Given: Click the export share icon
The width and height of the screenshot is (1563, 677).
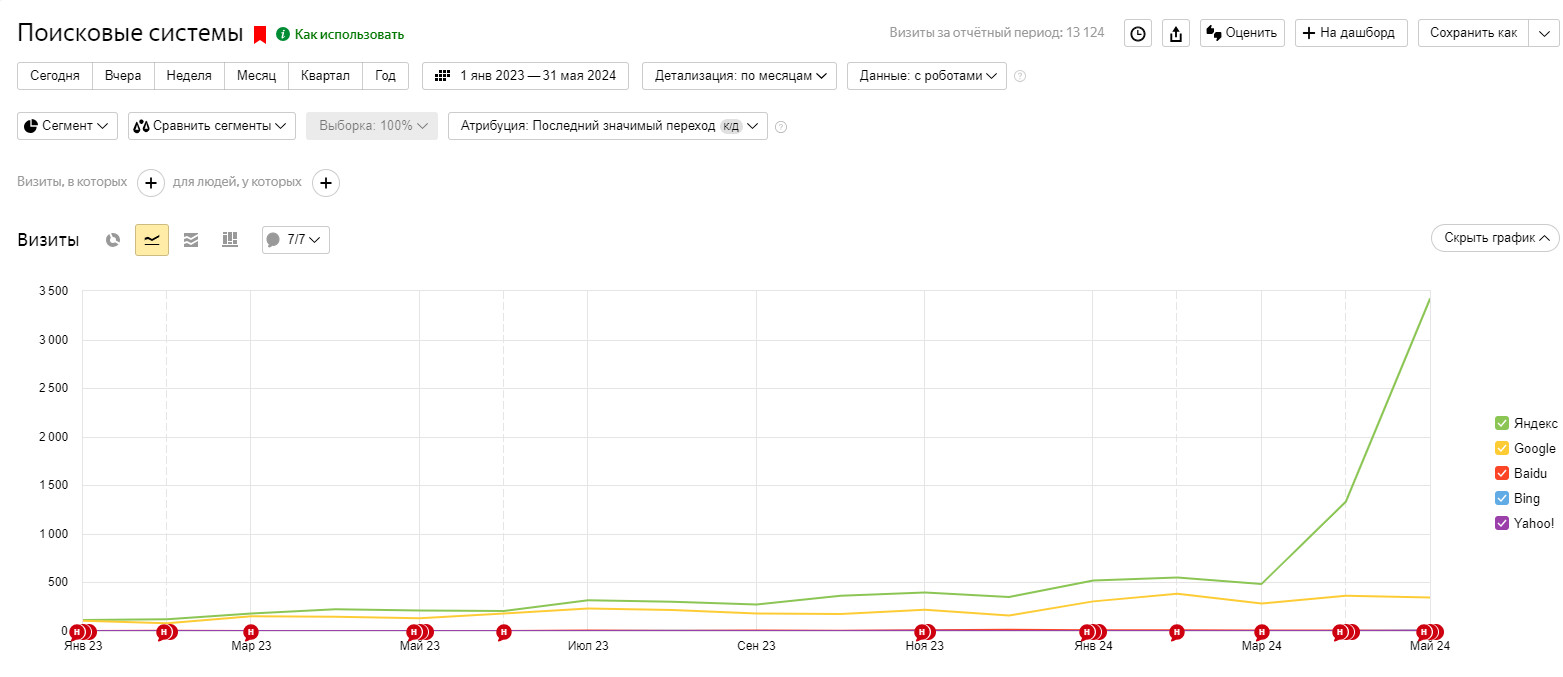Looking at the screenshot, I should 1176,33.
